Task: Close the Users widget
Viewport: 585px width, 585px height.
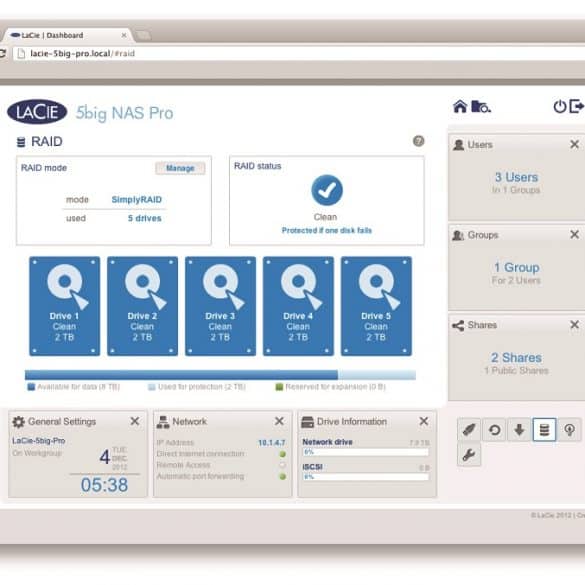Action: coord(575,144)
